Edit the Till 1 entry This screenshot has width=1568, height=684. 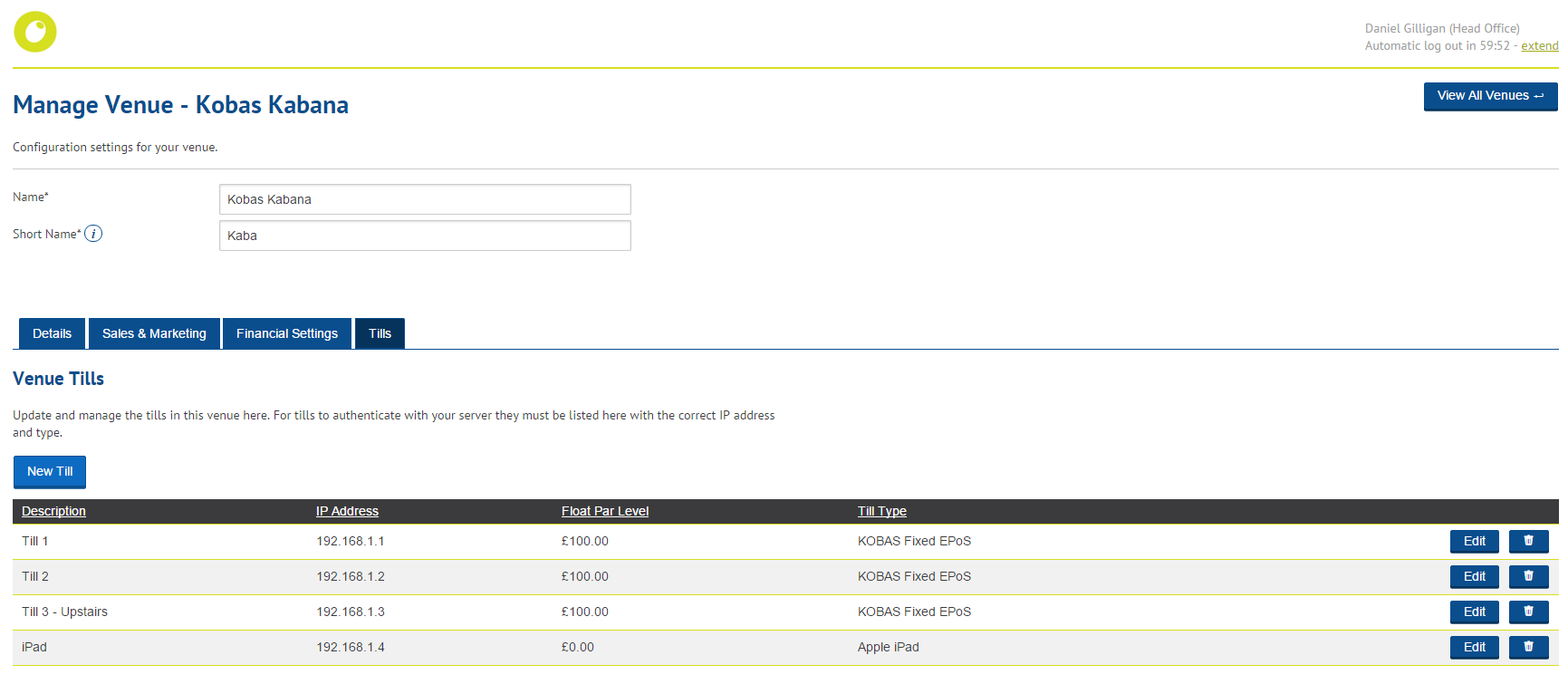coord(1474,541)
